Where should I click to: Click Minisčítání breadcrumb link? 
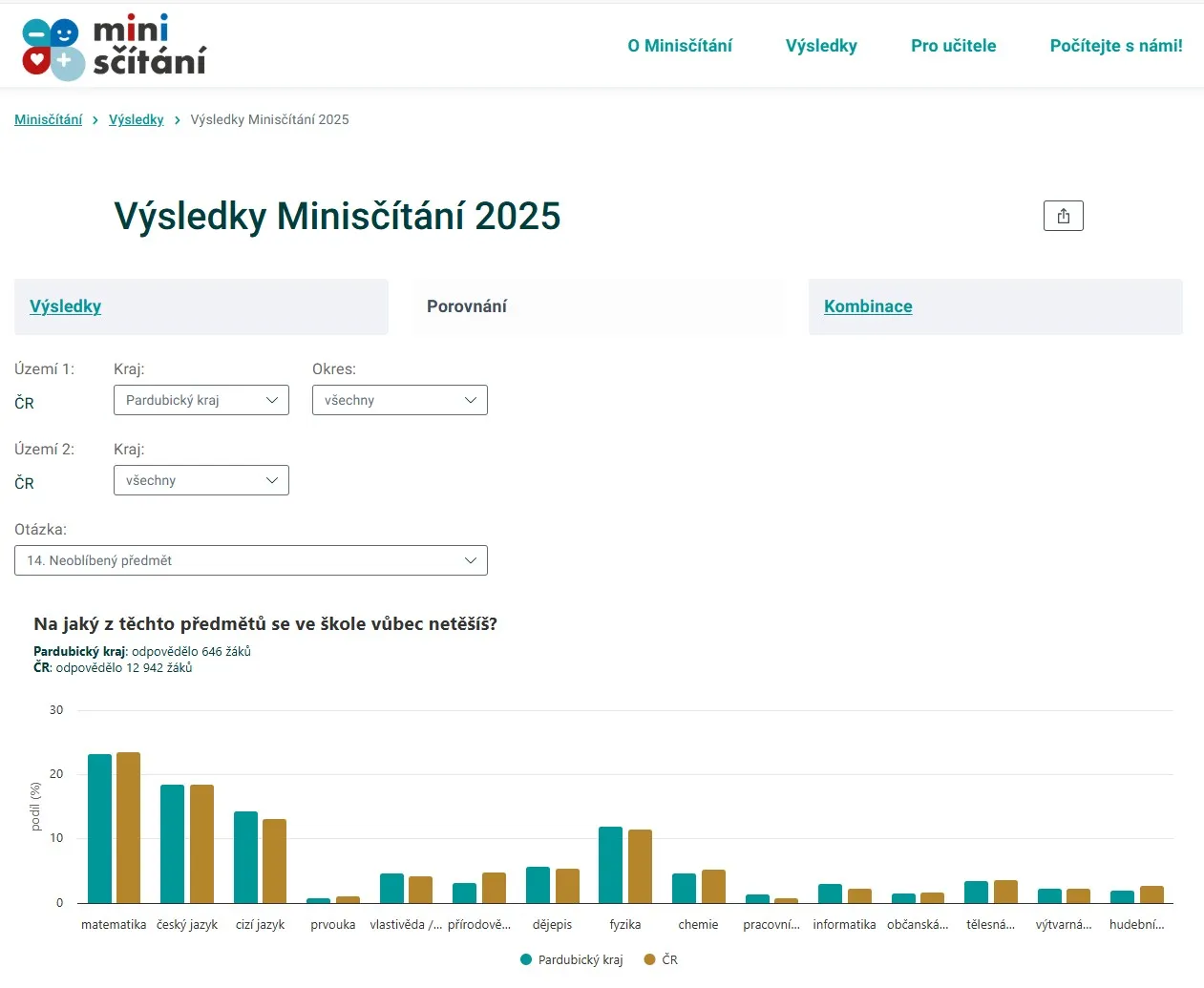tap(48, 119)
